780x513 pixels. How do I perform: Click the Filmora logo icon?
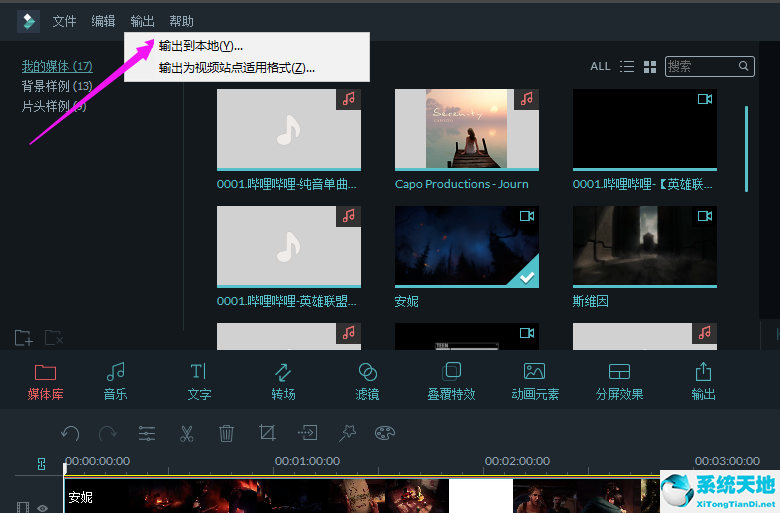click(28, 21)
